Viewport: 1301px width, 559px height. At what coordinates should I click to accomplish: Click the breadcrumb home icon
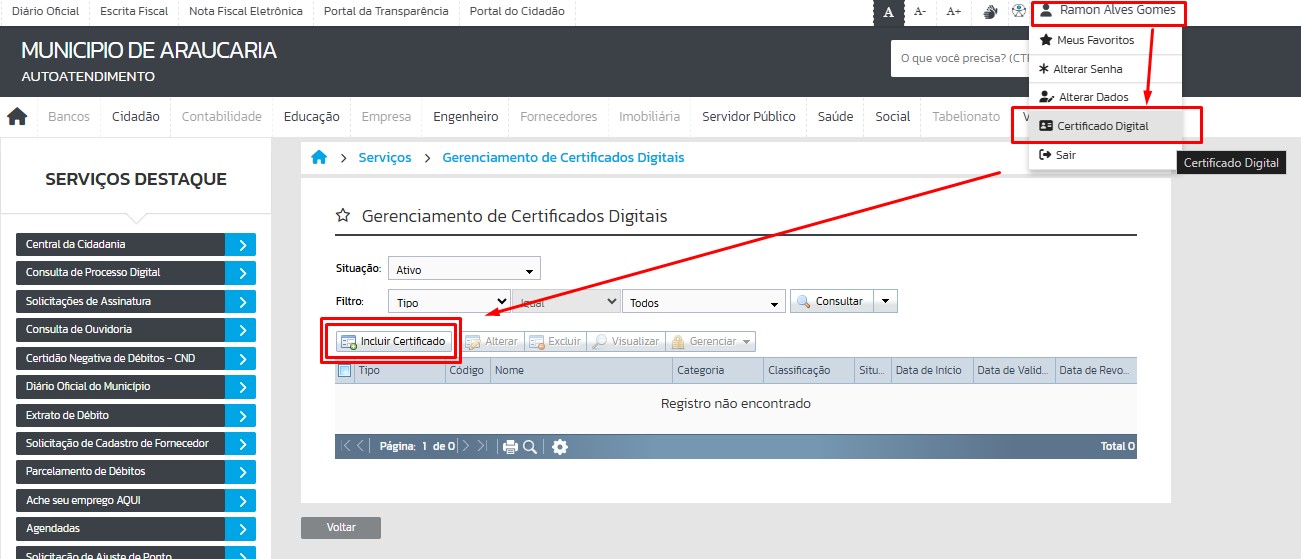coord(319,158)
